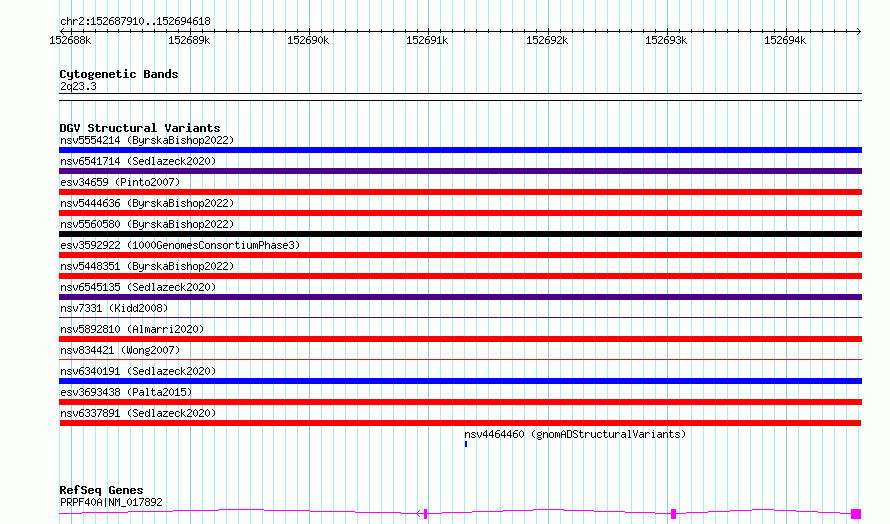This screenshot has height=524, width=890.
Task: Open nsv834421 (Wong2007) label
Action: pos(120,350)
